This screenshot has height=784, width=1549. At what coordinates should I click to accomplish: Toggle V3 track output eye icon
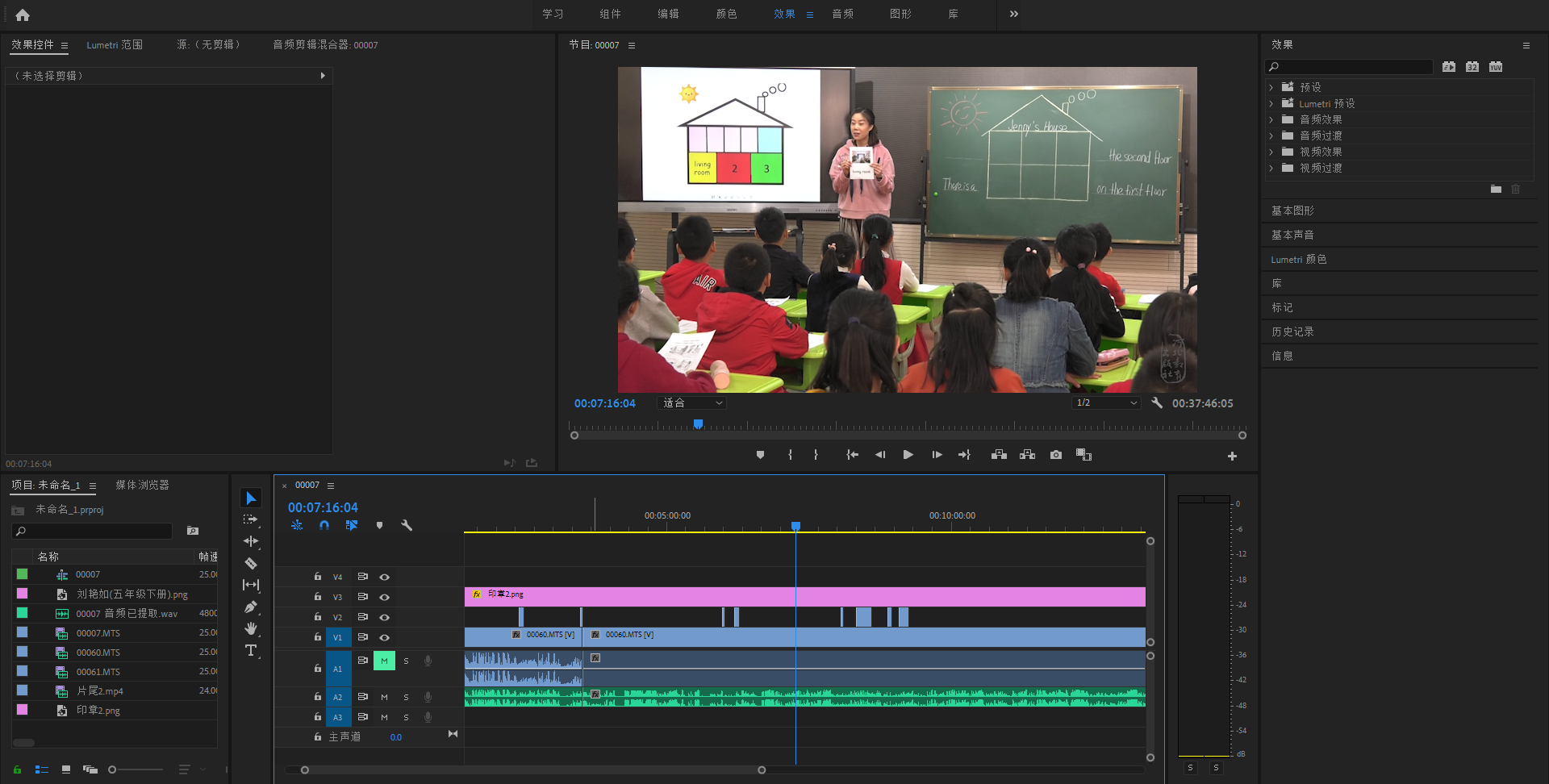[x=385, y=597]
